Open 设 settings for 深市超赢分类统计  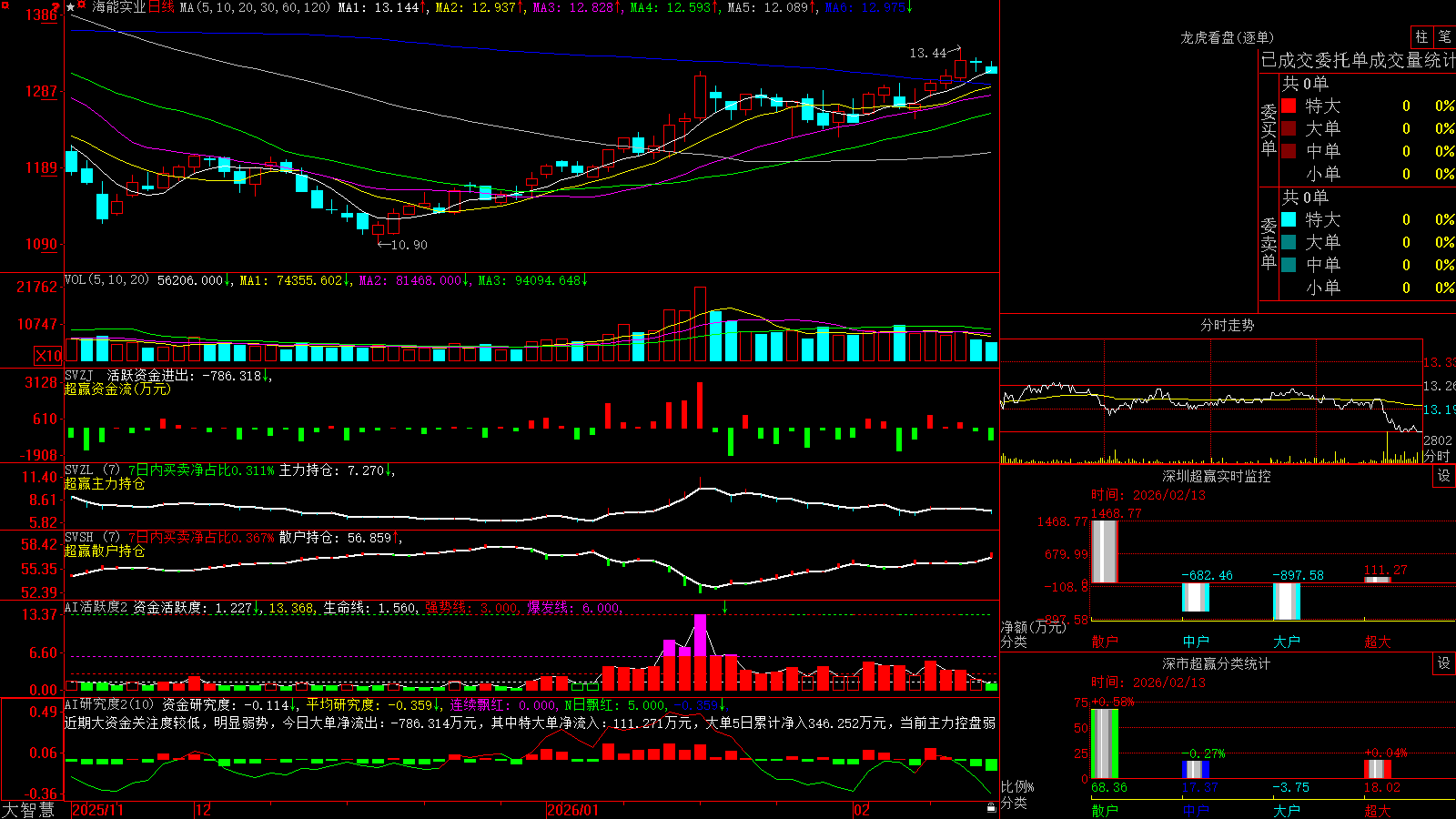tap(1444, 663)
